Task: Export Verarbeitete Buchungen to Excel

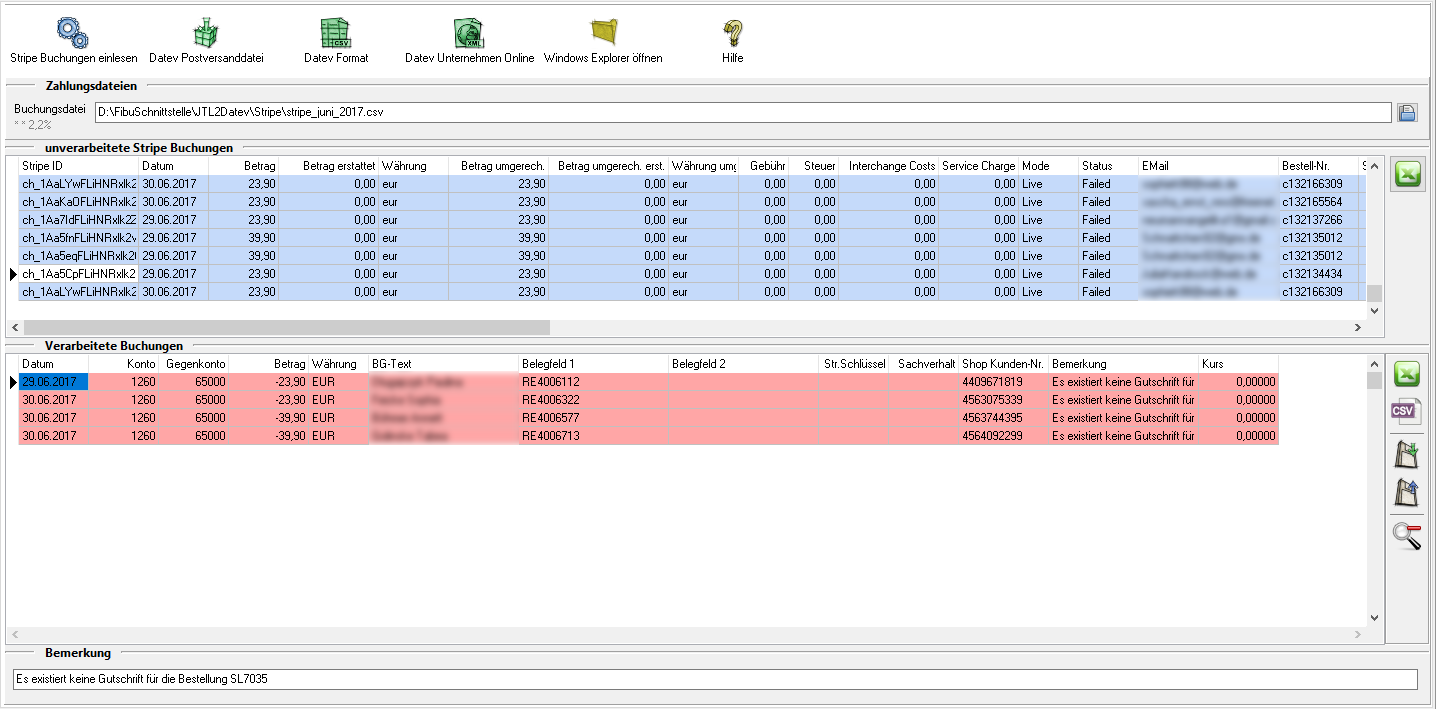Action: click(x=1407, y=374)
